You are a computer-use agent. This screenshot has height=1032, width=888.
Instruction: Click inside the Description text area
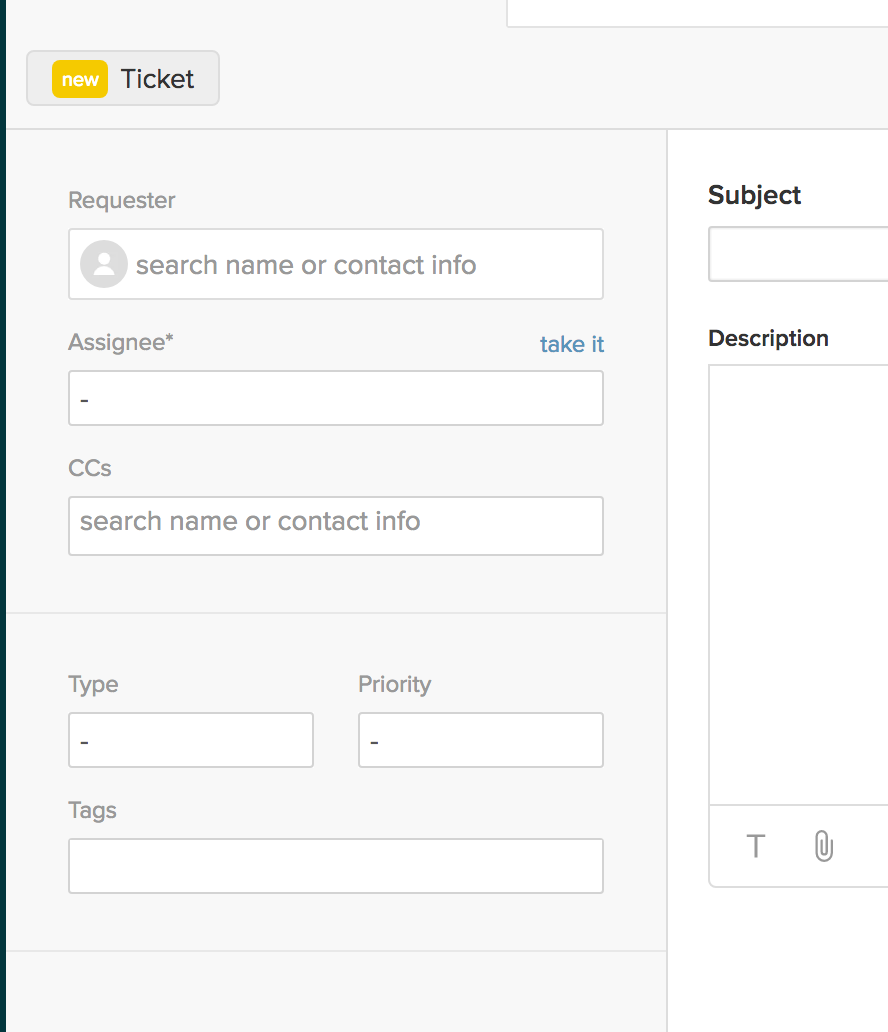pyautogui.click(x=798, y=584)
